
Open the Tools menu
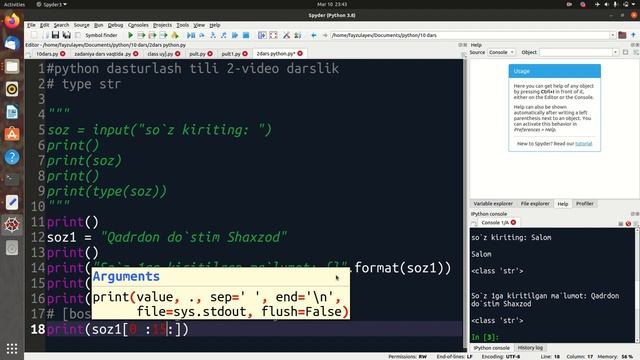point(182,25)
